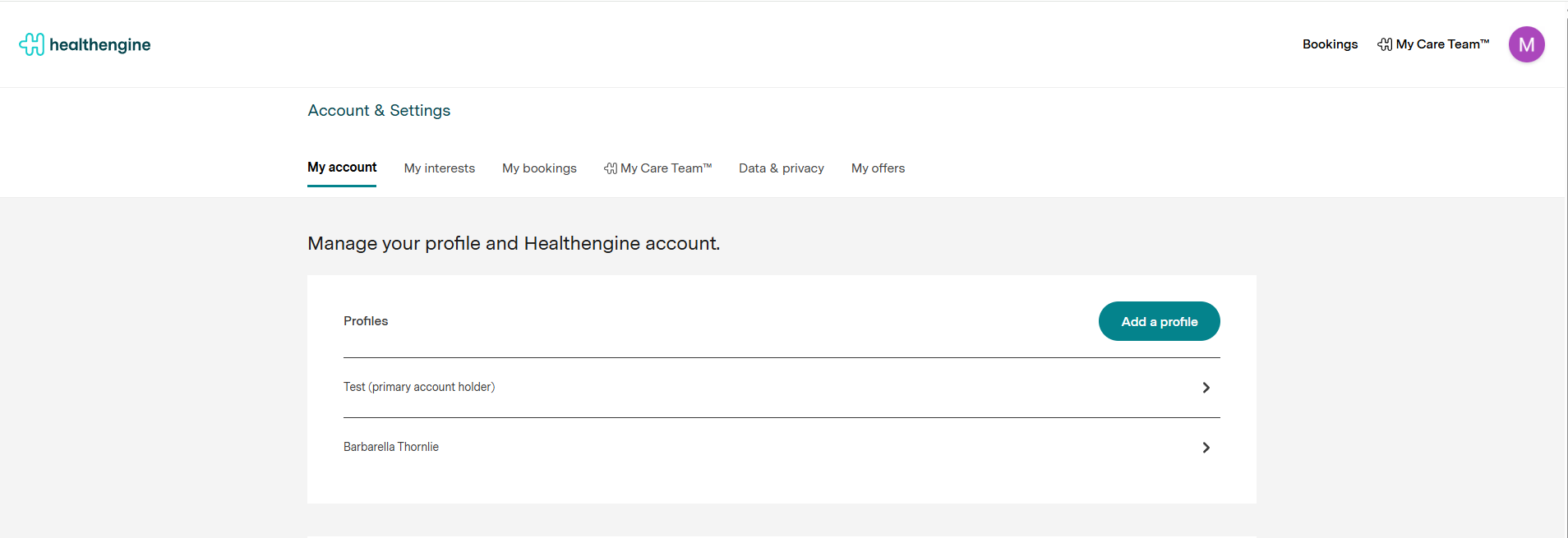Expand chevron on Test profile row
The width and height of the screenshot is (1568, 538).
tap(1206, 388)
